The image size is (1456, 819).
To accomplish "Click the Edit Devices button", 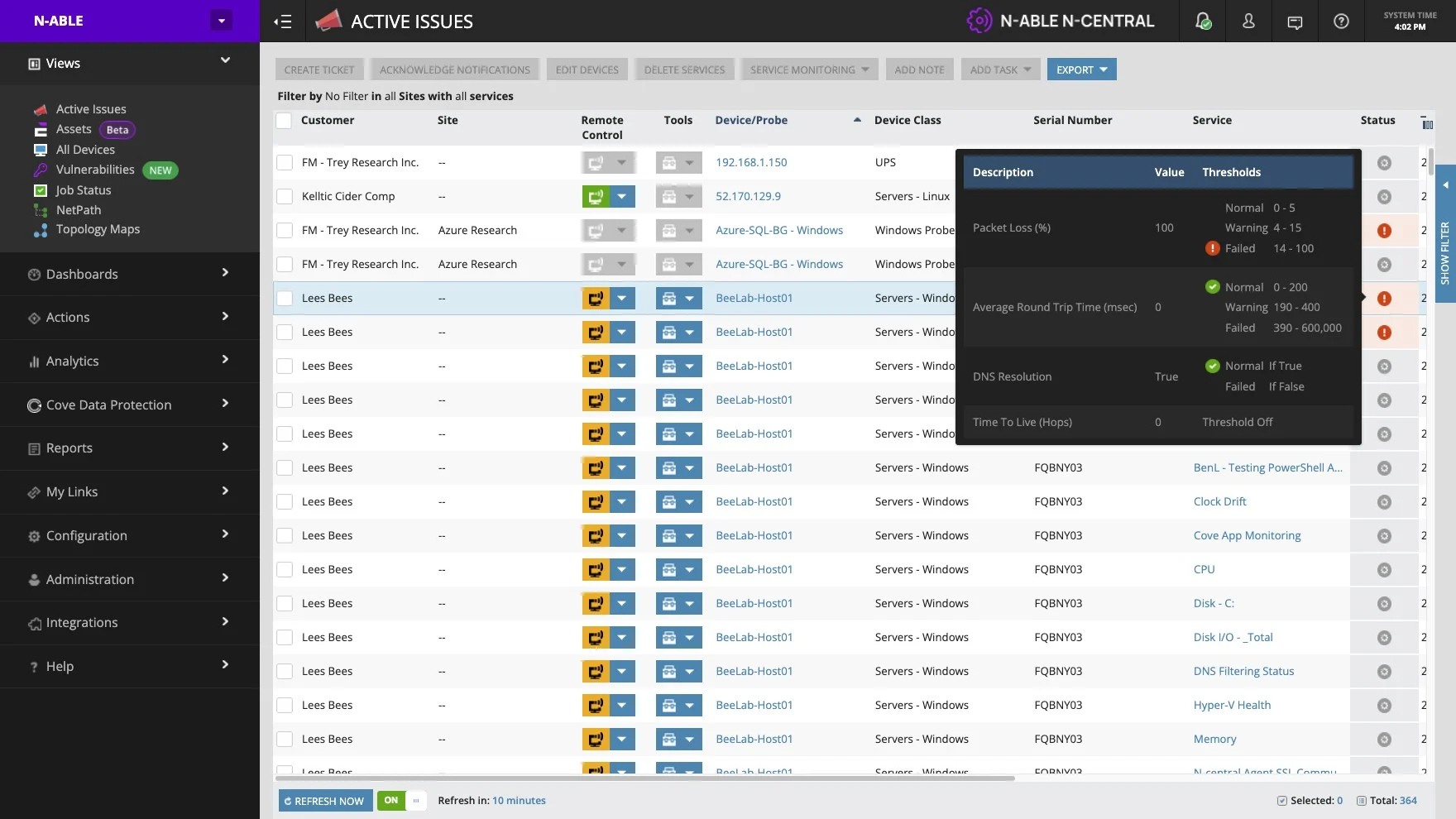I will tap(587, 69).
